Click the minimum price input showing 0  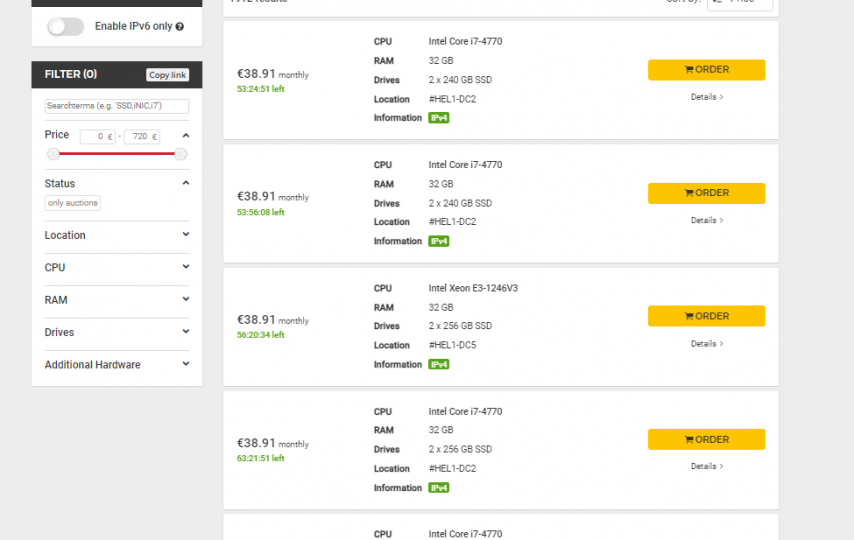[97, 136]
